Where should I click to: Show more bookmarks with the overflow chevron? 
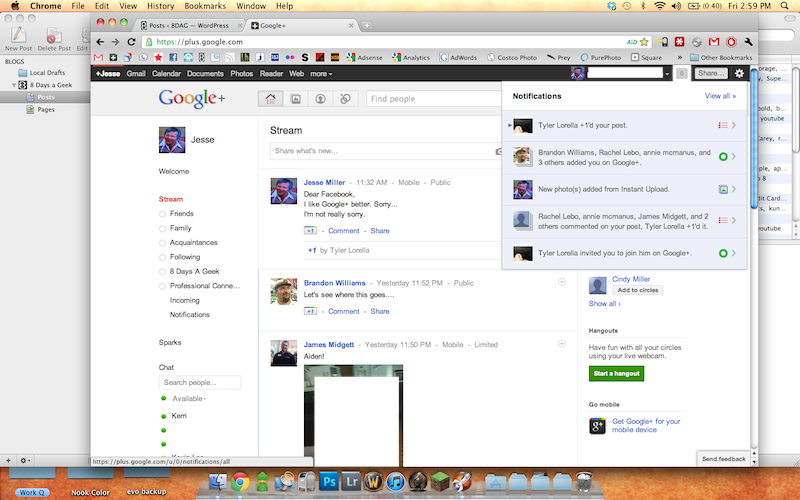tap(680, 57)
